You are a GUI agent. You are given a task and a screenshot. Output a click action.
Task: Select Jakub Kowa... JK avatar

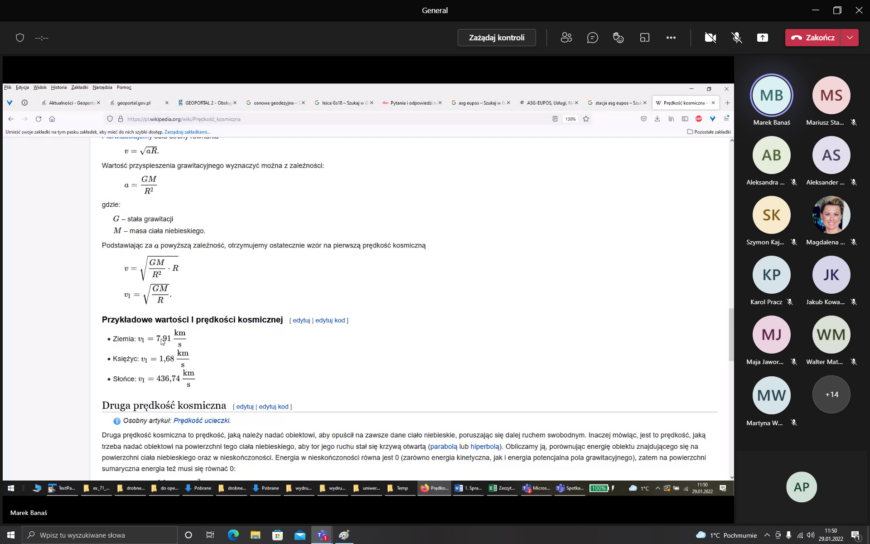tap(831, 275)
